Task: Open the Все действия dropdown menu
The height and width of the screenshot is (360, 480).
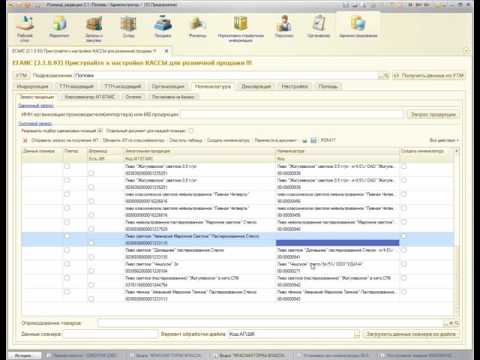Action: (444, 140)
